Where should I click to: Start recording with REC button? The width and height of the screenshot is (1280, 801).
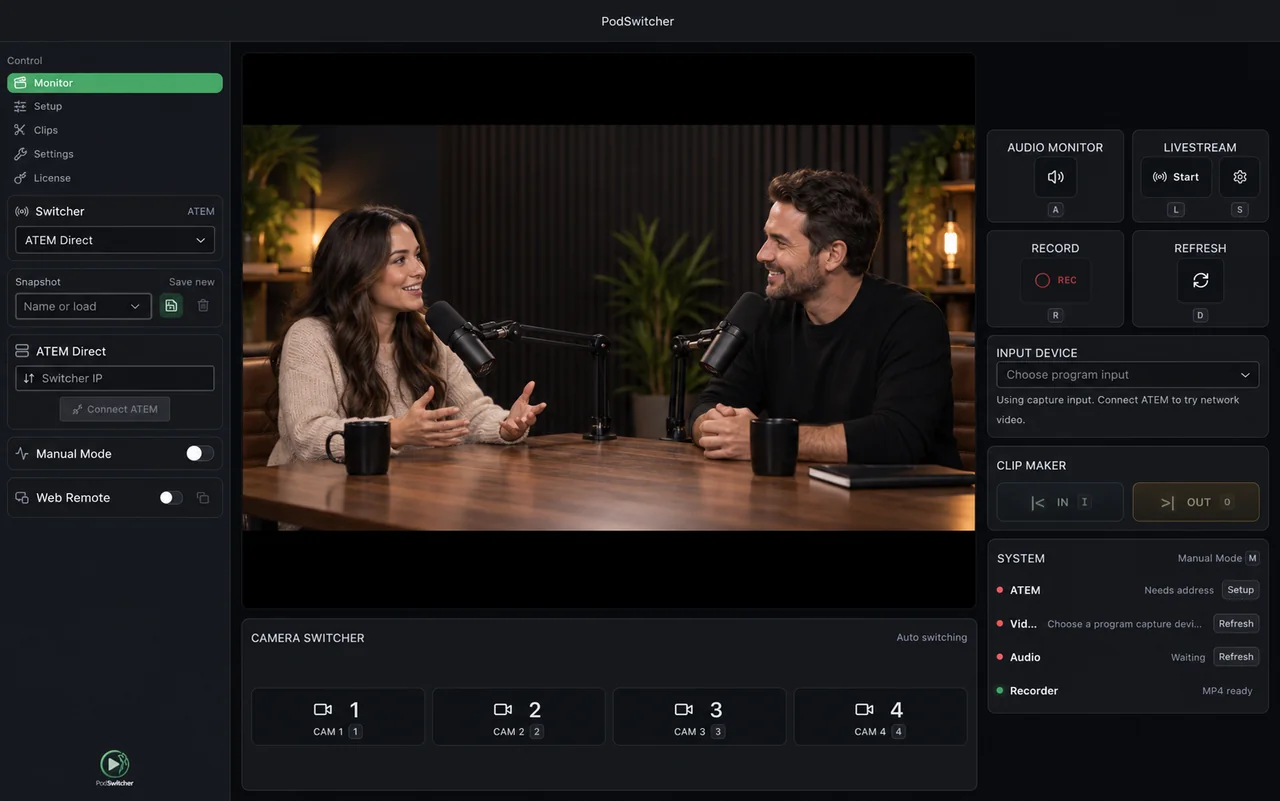tap(1055, 280)
